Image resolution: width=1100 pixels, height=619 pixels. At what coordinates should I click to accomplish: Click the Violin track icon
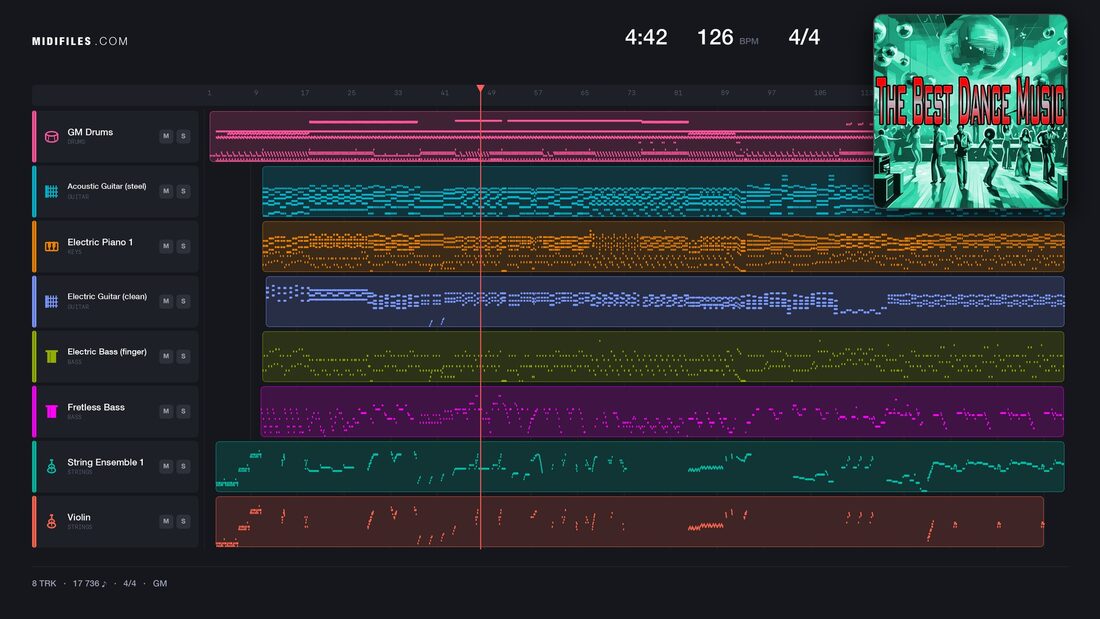point(51,521)
